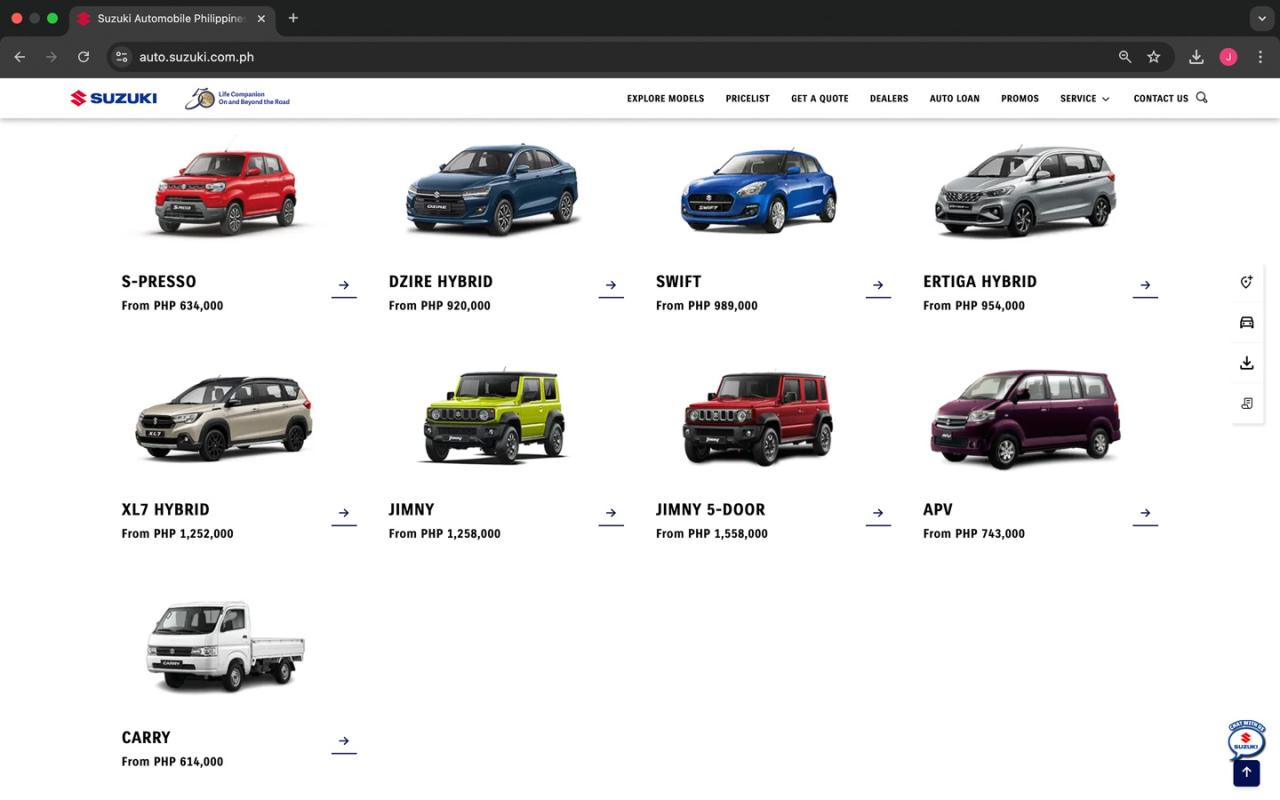Go to the Pricelist menu item

click(x=747, y=99)
